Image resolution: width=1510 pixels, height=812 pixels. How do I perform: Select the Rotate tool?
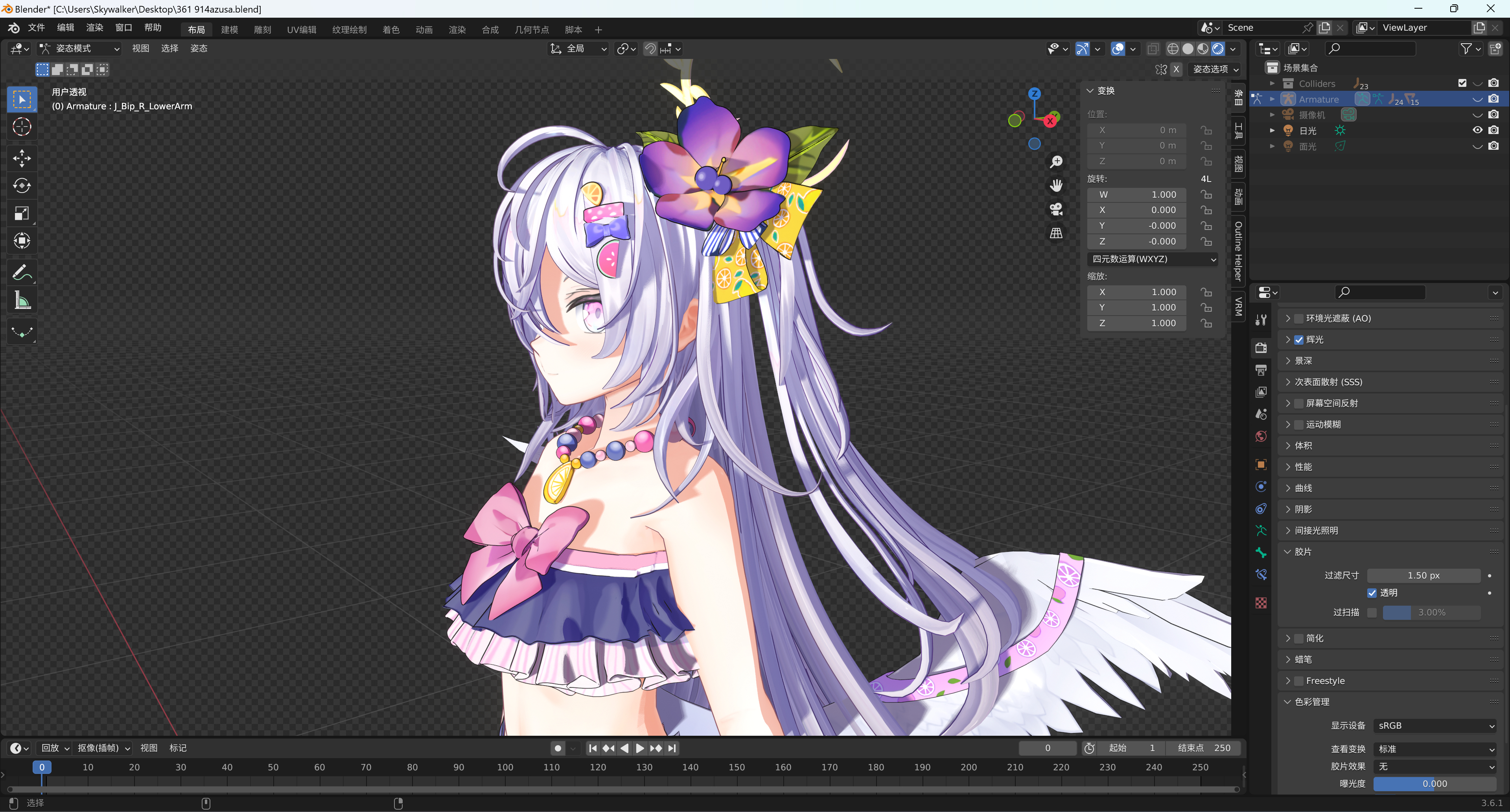click(x=22, y=186)
